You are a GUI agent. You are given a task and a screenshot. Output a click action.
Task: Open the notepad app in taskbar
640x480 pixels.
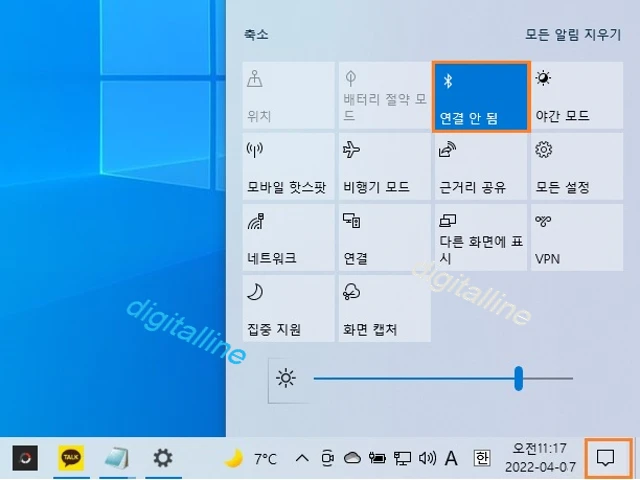pos(117,458)
